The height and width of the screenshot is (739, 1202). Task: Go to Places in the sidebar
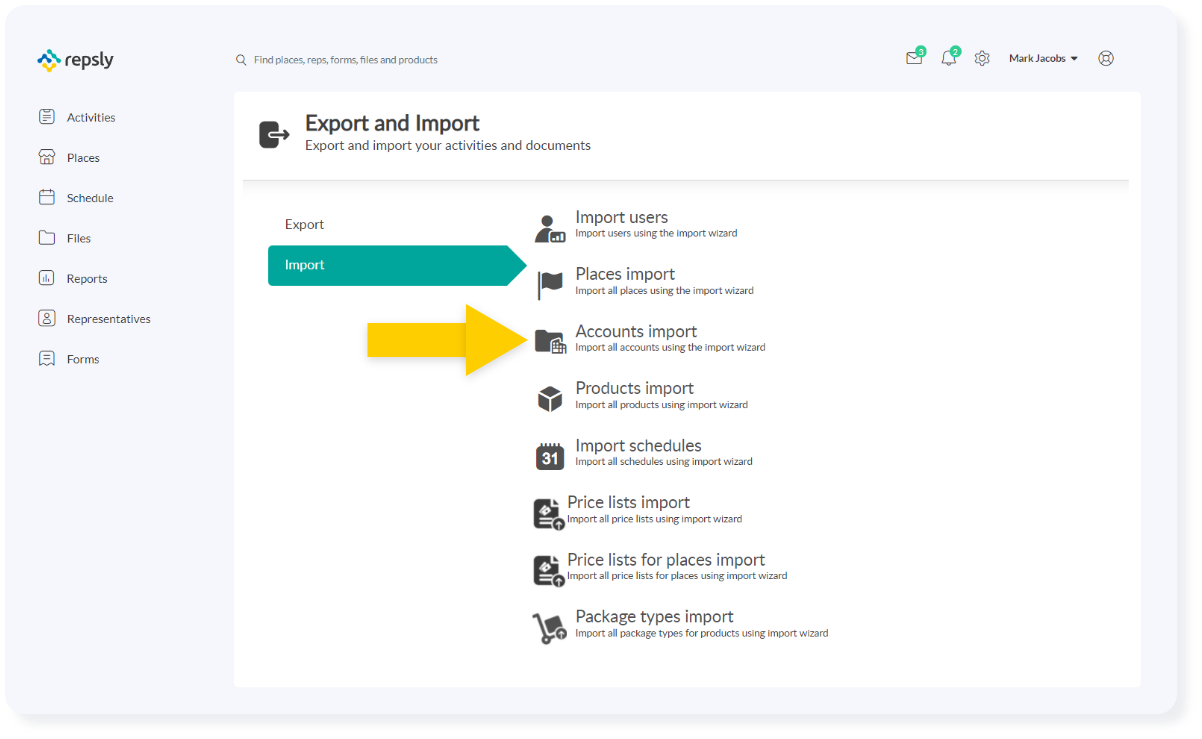click(x=83, y=158)
